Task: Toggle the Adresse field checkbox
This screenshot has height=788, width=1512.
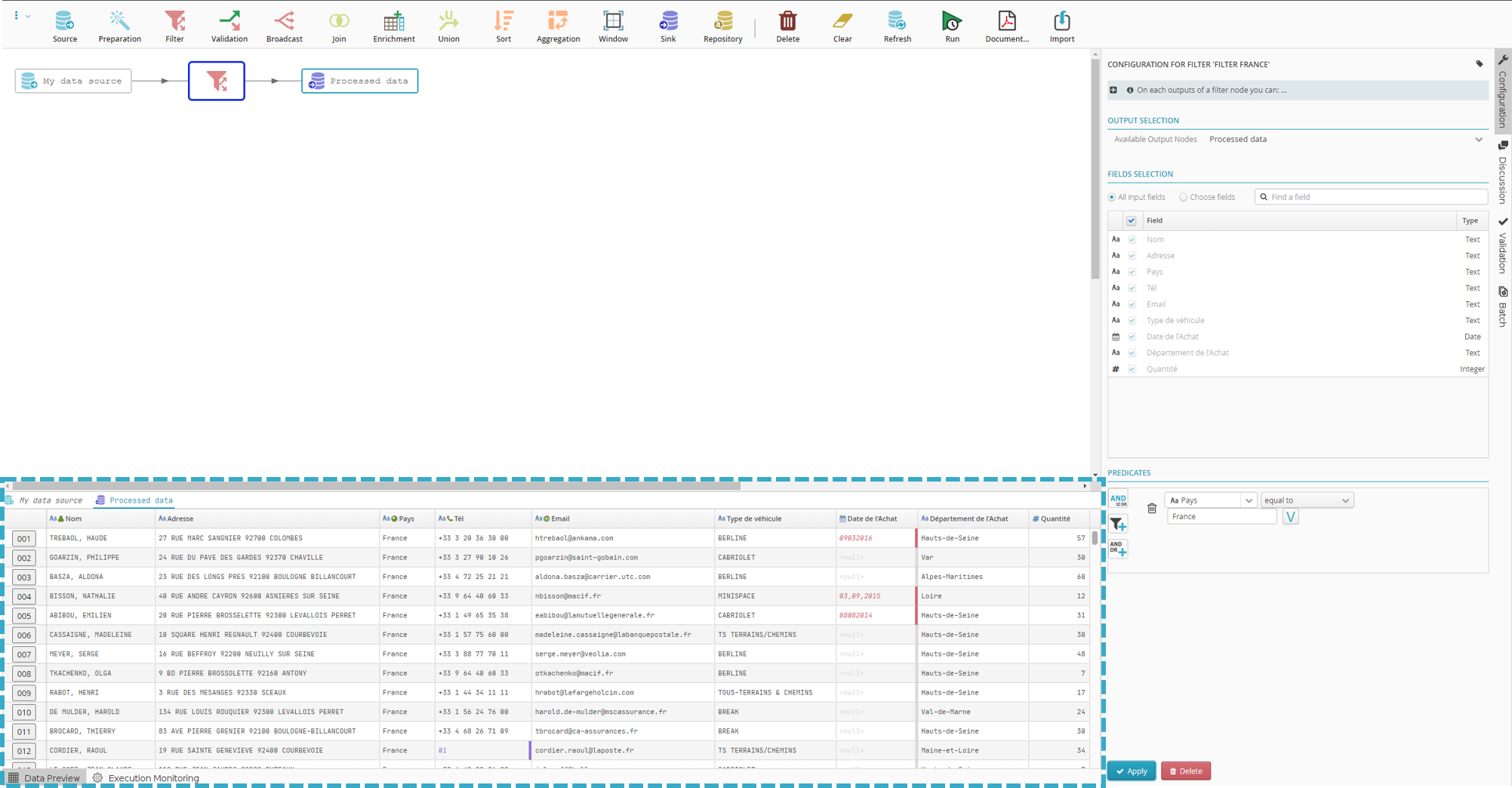Action: pyautogui.click(x=1132, y=256)
